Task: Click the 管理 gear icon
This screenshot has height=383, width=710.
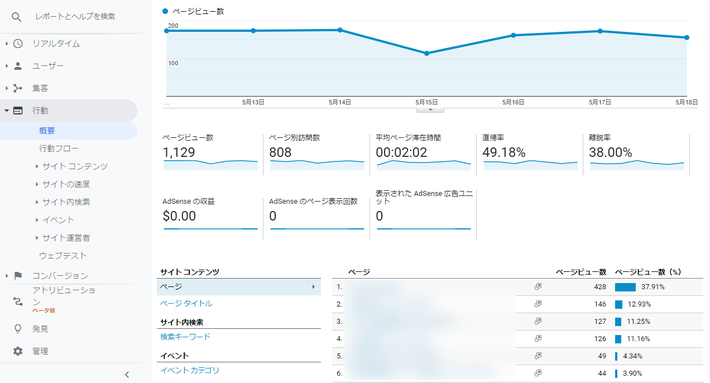Action: click(18, 351)
